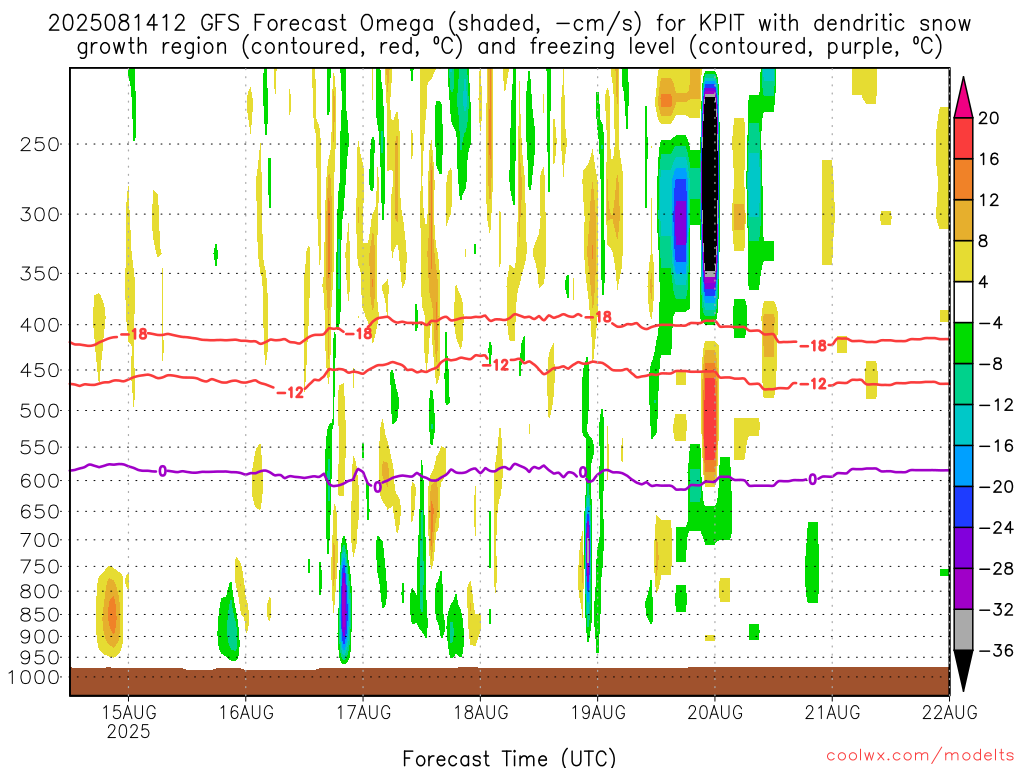Click the positive 16 colorbar tick label

(988, 159)
